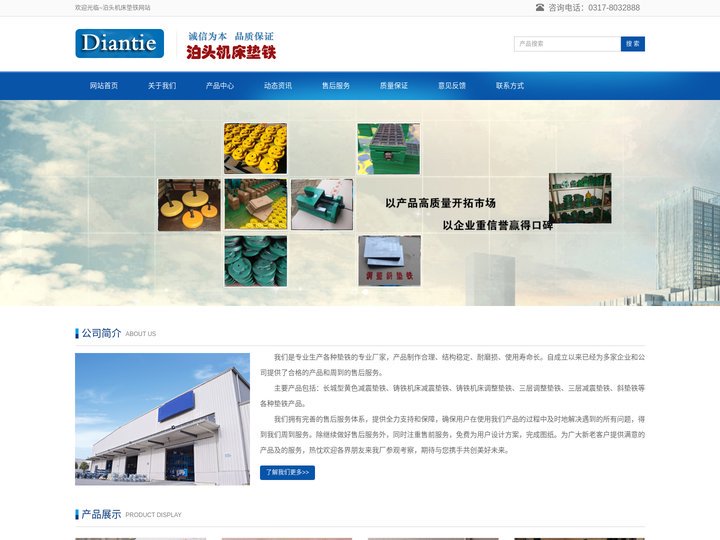Click the 公司简介 section heading
The height and width of the screenshot is (540, 720).
pos(101,333)
